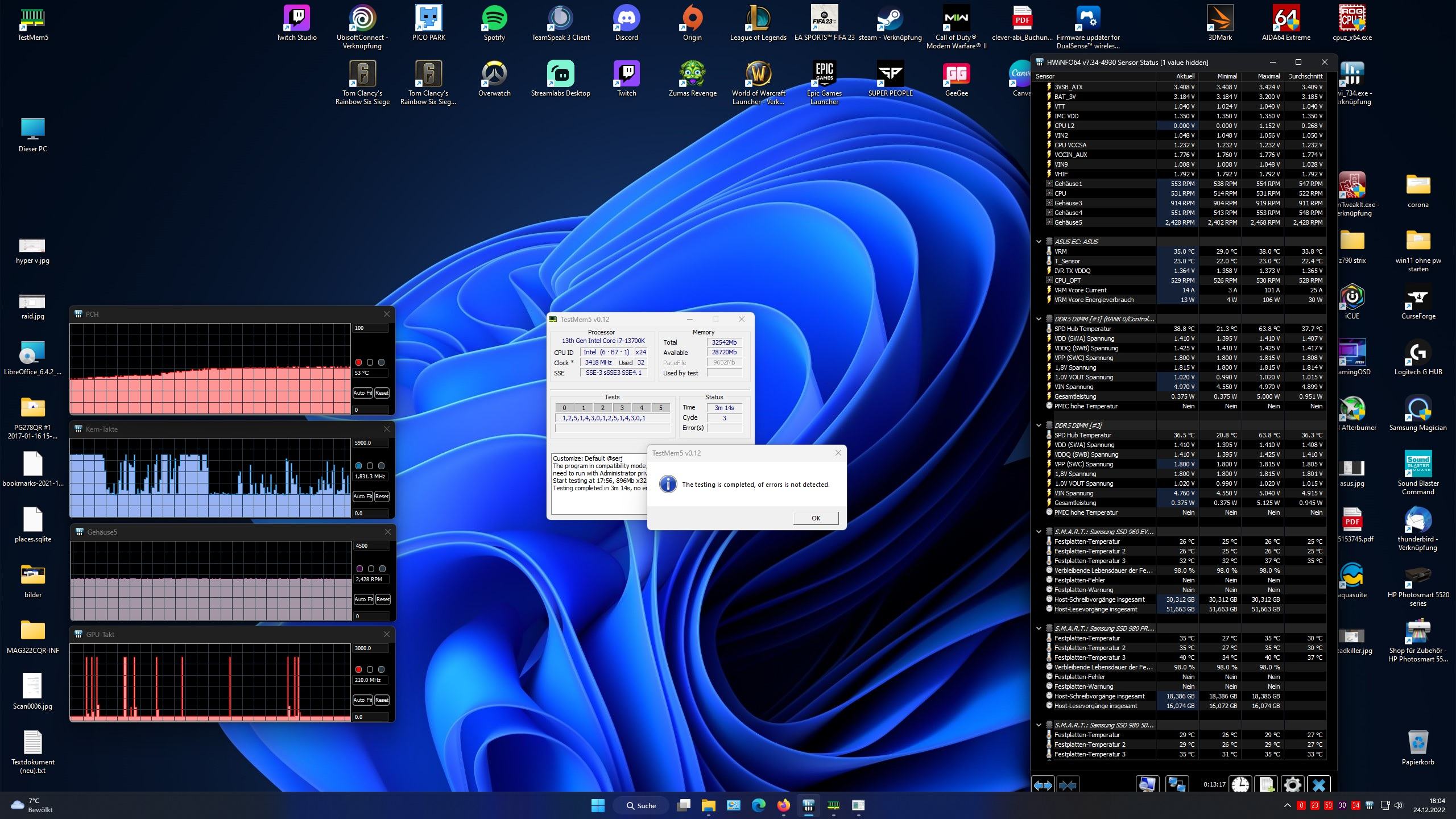
Task: Open Firefox from the taskbar
Action: tap(783, 805)
